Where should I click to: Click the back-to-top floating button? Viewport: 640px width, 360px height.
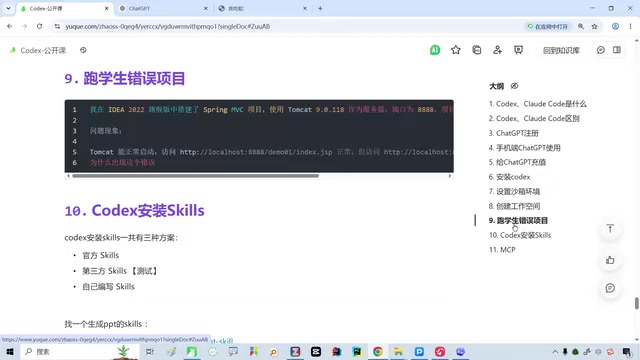[610, 229]
